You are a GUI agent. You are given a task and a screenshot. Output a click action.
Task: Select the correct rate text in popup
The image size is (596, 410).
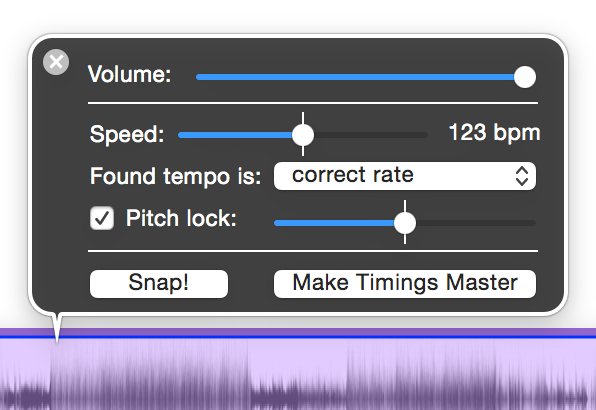point(353,175)
